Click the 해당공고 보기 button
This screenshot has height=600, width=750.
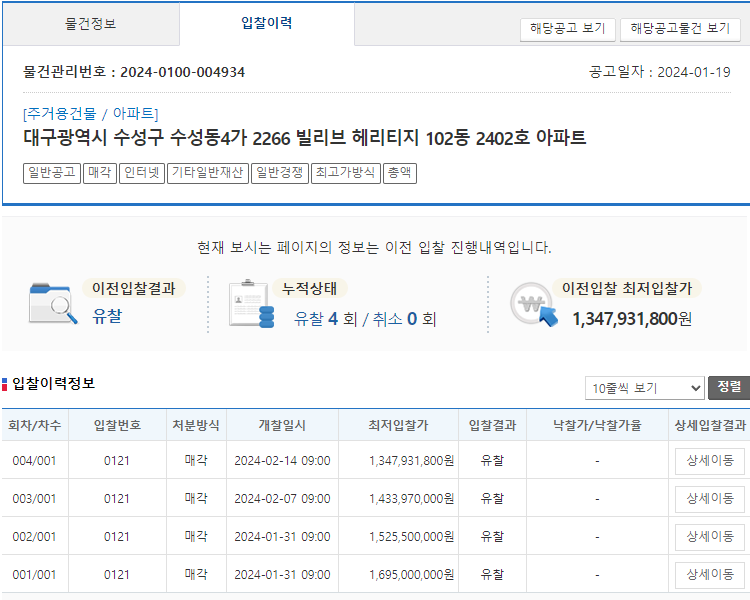click(567, 29)
